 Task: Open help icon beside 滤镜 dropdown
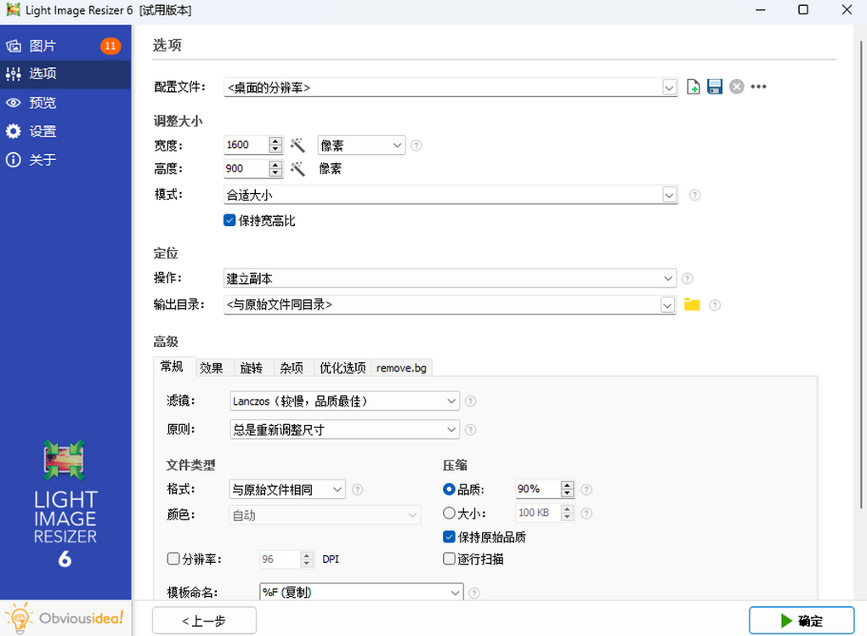[471, 401]
